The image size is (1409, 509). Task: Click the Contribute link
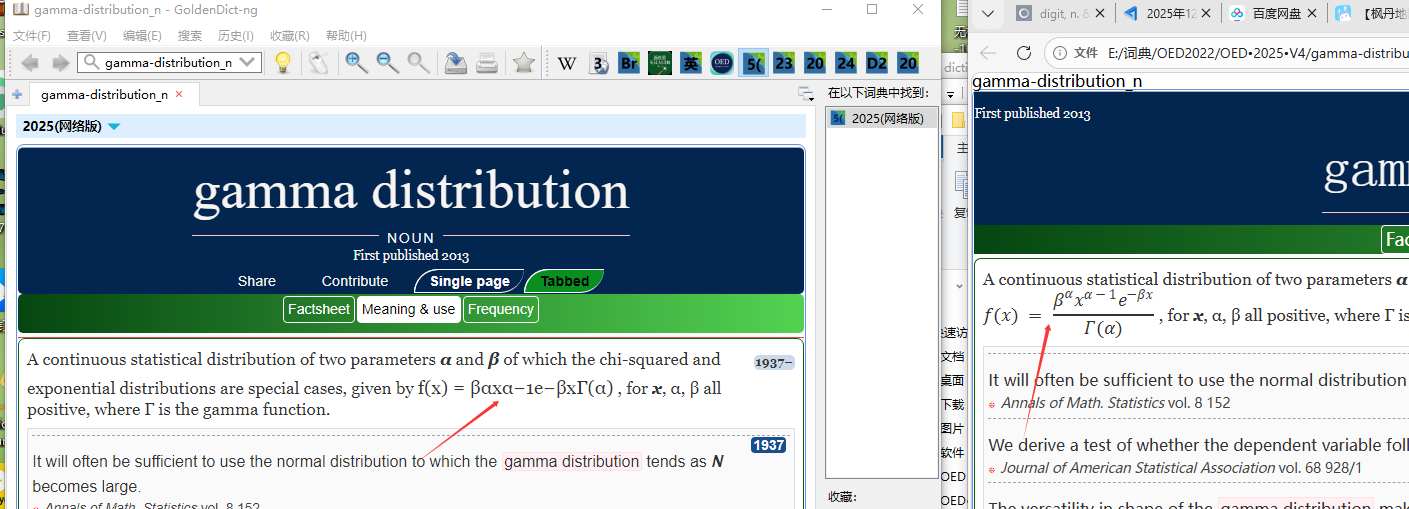tap(355, 281)
